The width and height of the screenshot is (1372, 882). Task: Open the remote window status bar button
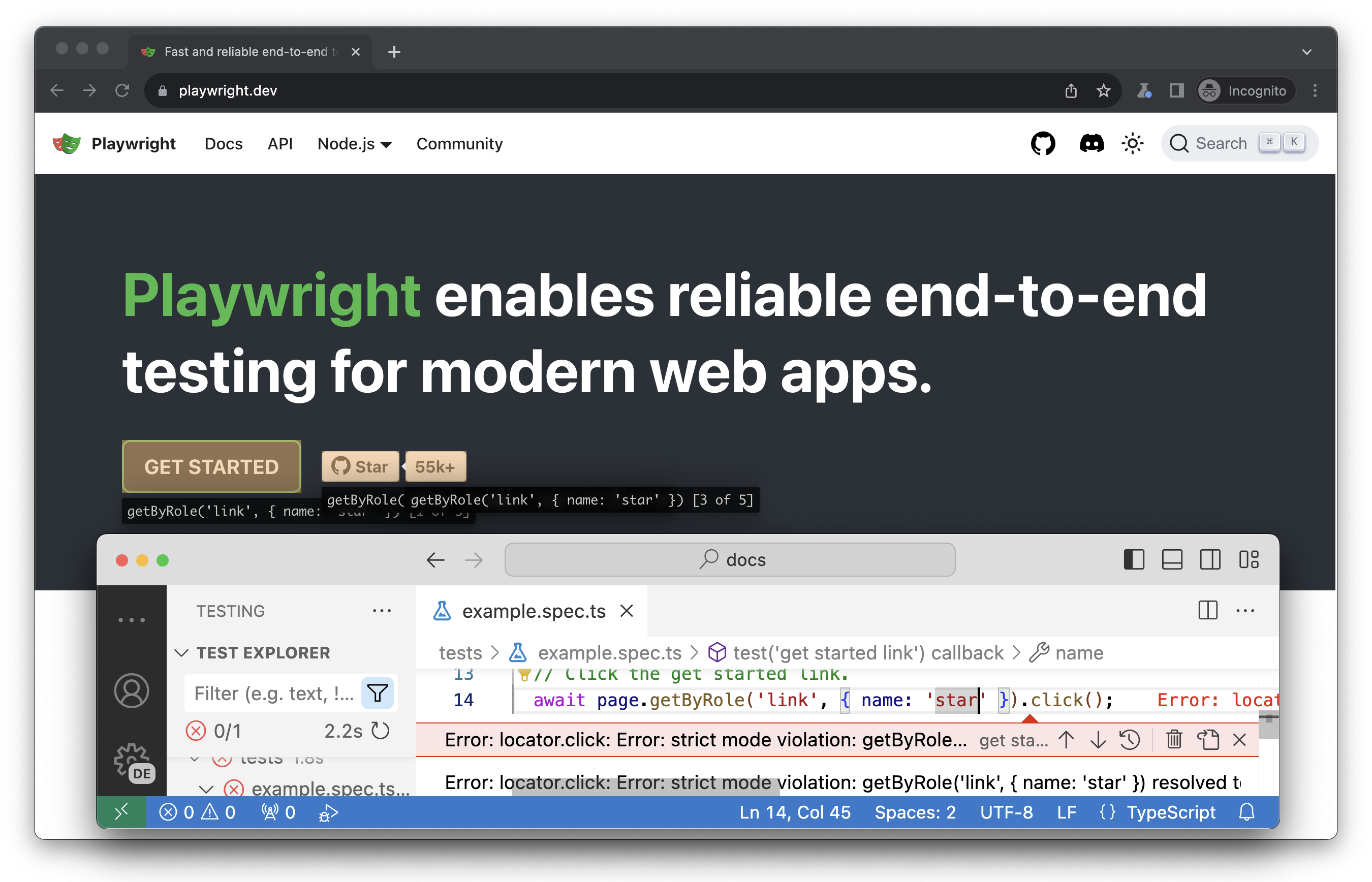point(121,811)
